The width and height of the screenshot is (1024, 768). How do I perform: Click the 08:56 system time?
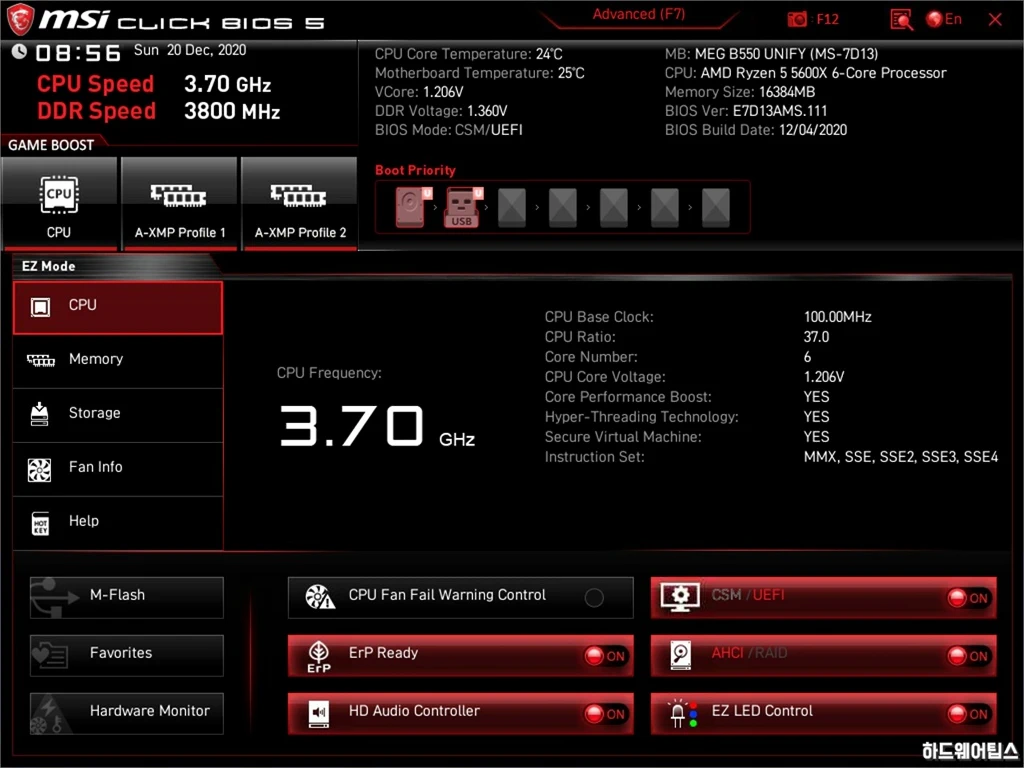(78, 52)
